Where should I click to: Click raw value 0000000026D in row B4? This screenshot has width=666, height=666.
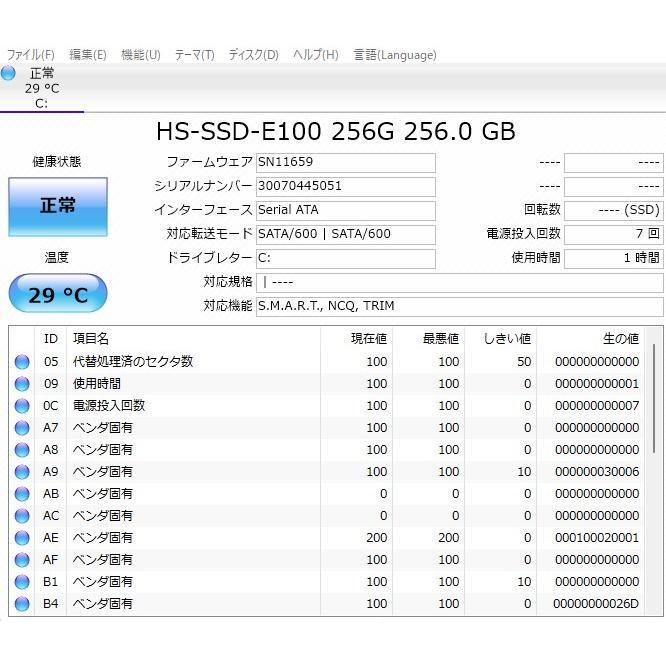596,604
